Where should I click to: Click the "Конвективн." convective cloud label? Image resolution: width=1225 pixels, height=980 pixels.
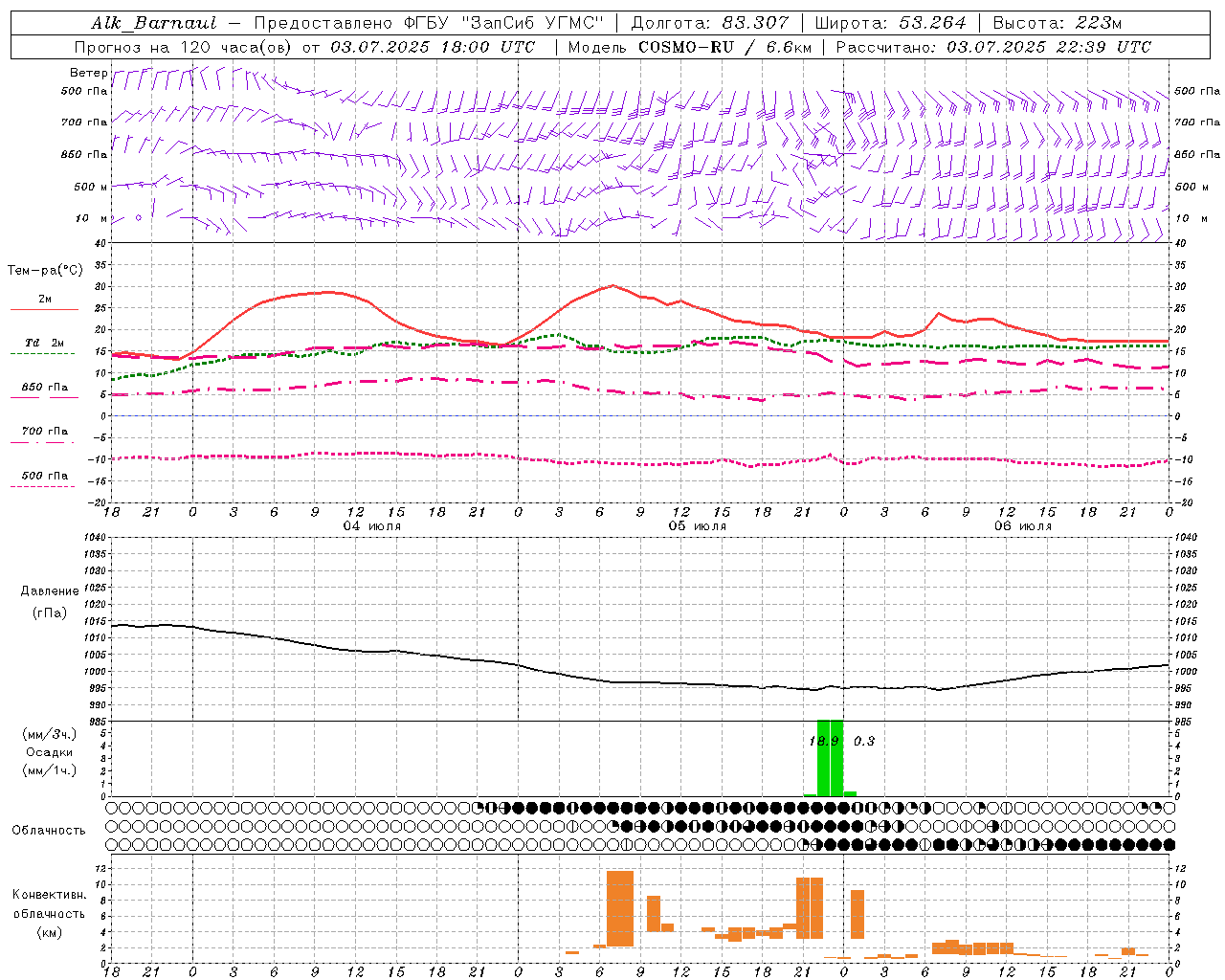click(50, 895)
